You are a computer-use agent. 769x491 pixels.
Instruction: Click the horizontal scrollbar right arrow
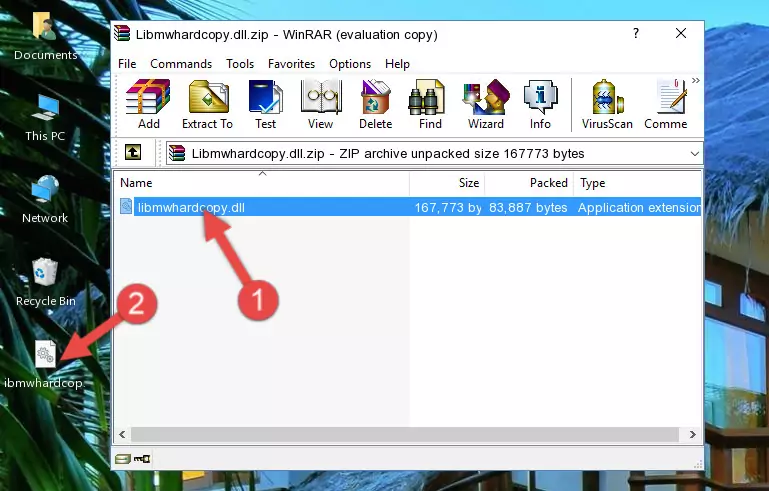coord(692,435)
